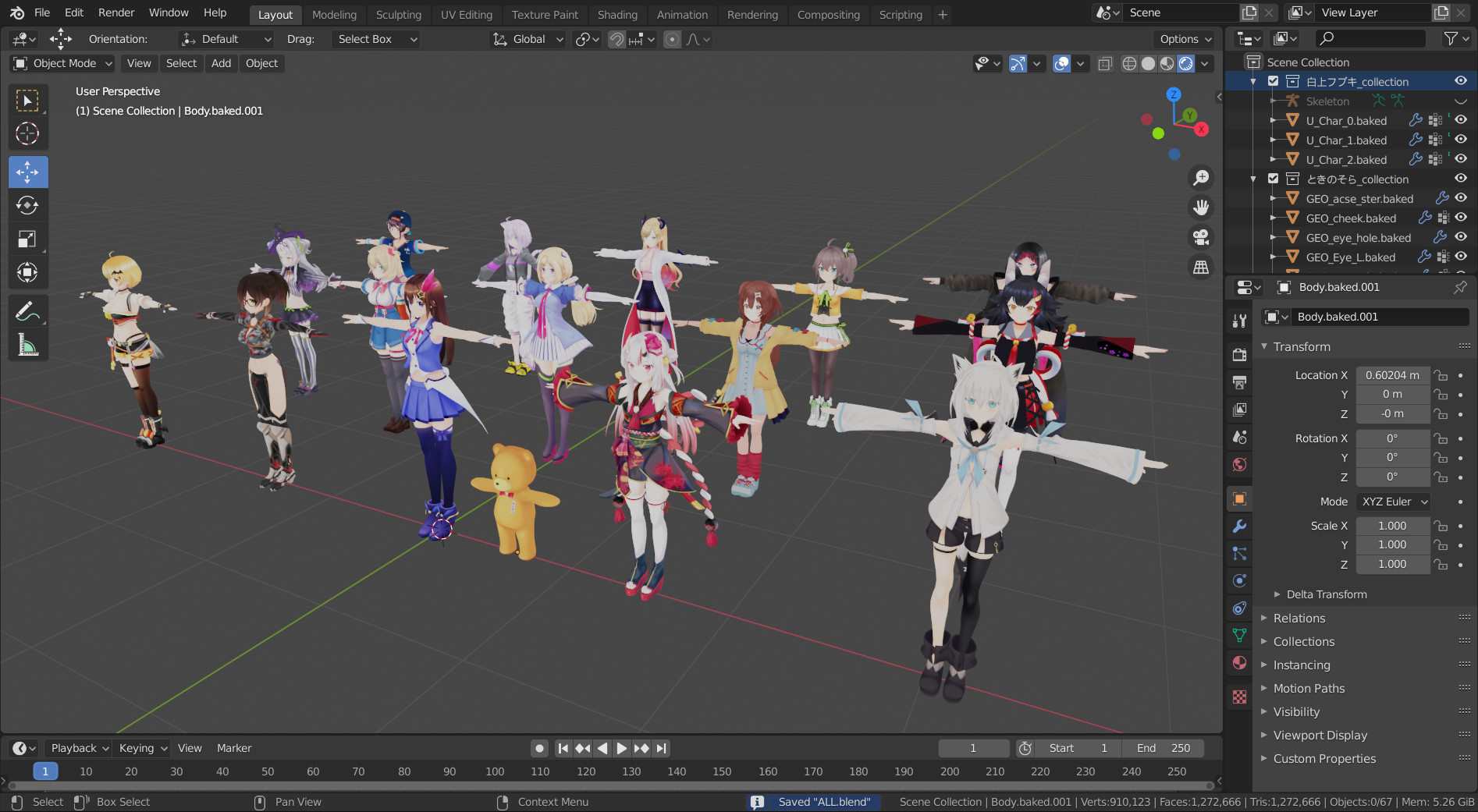Uncheck the ときのそら_collection checkbox
Screen dimensions: 1478x812
tap(1272, 179)
